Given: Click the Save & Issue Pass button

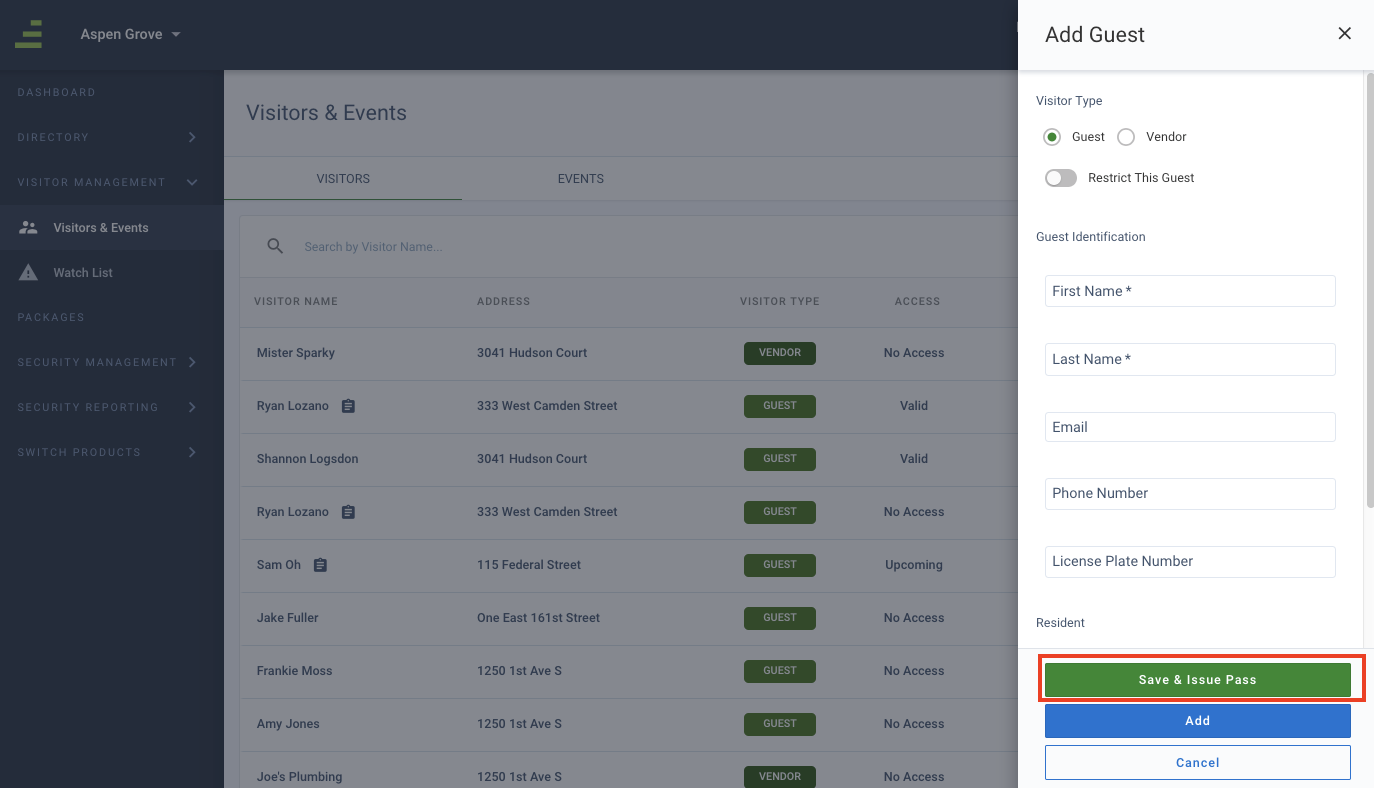Looking at the screenshot, I should coord(1197,680).
